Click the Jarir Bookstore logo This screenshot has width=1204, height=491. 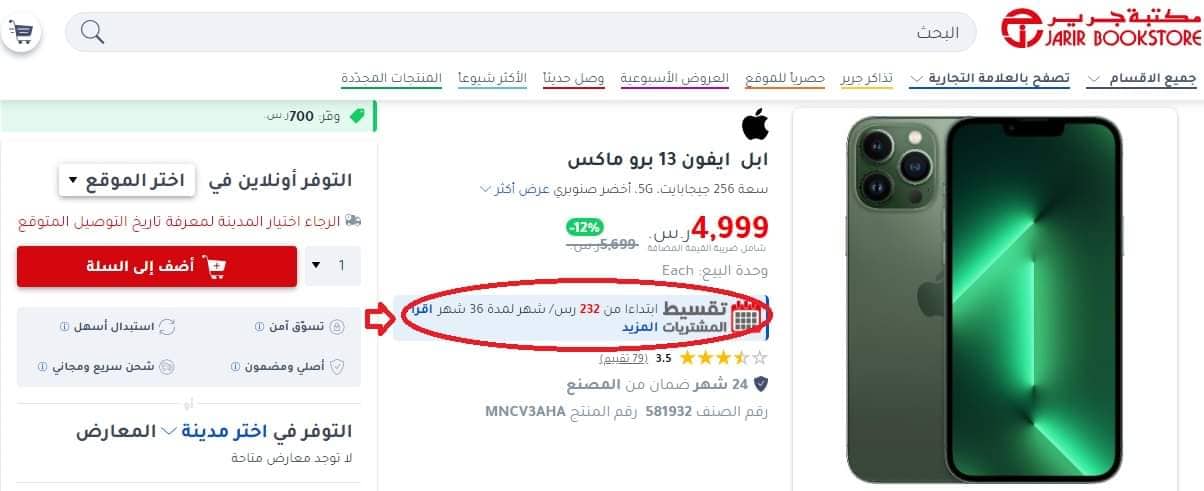pos(1100,29)
